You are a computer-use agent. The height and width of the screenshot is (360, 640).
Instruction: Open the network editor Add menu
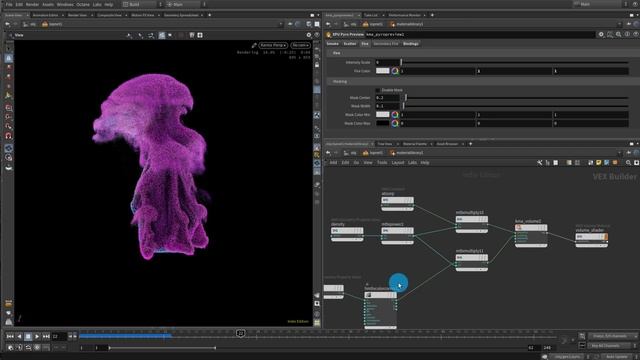click(333, 163)
